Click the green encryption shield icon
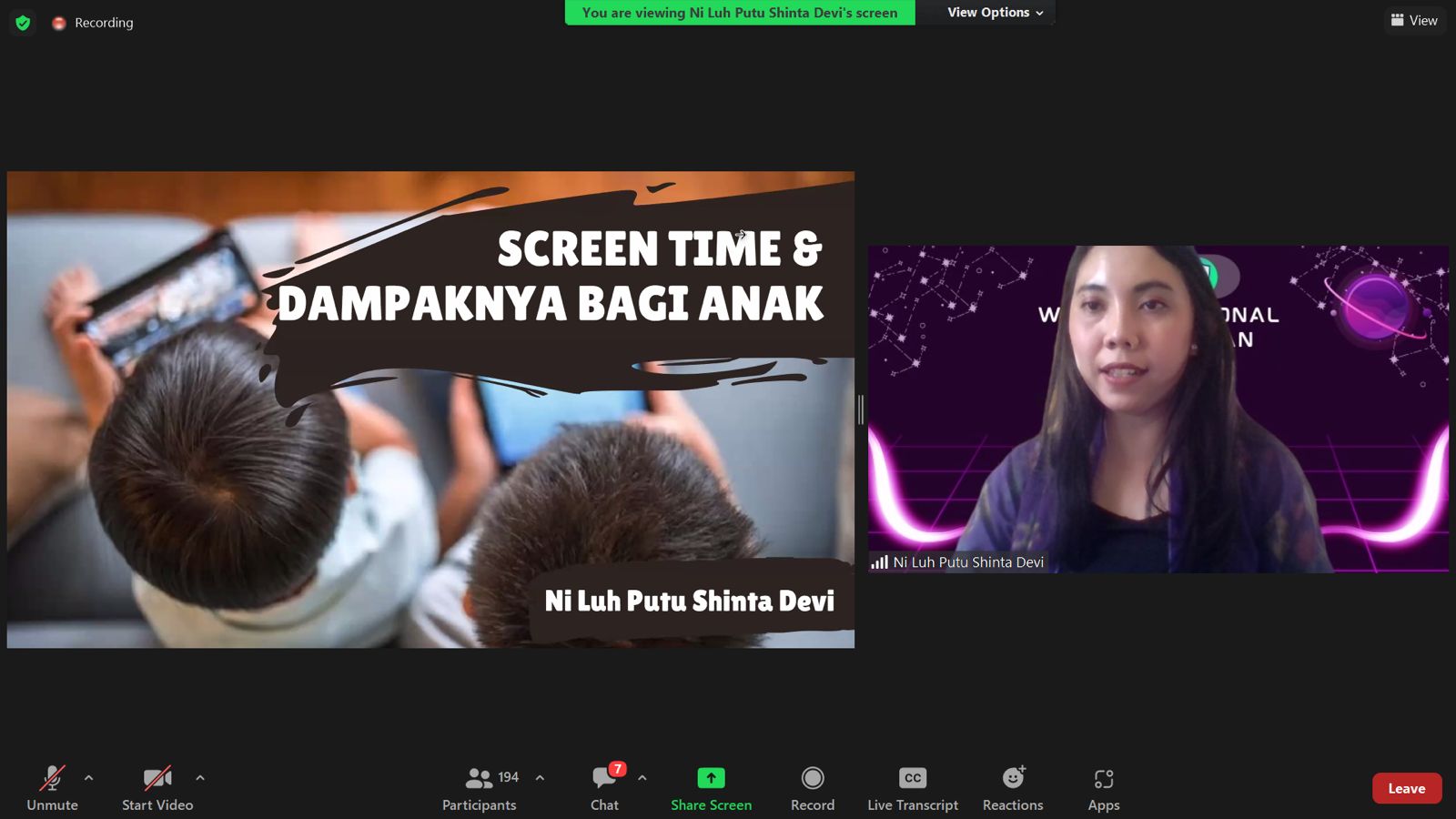1456x819 pixels. point(23,23)
